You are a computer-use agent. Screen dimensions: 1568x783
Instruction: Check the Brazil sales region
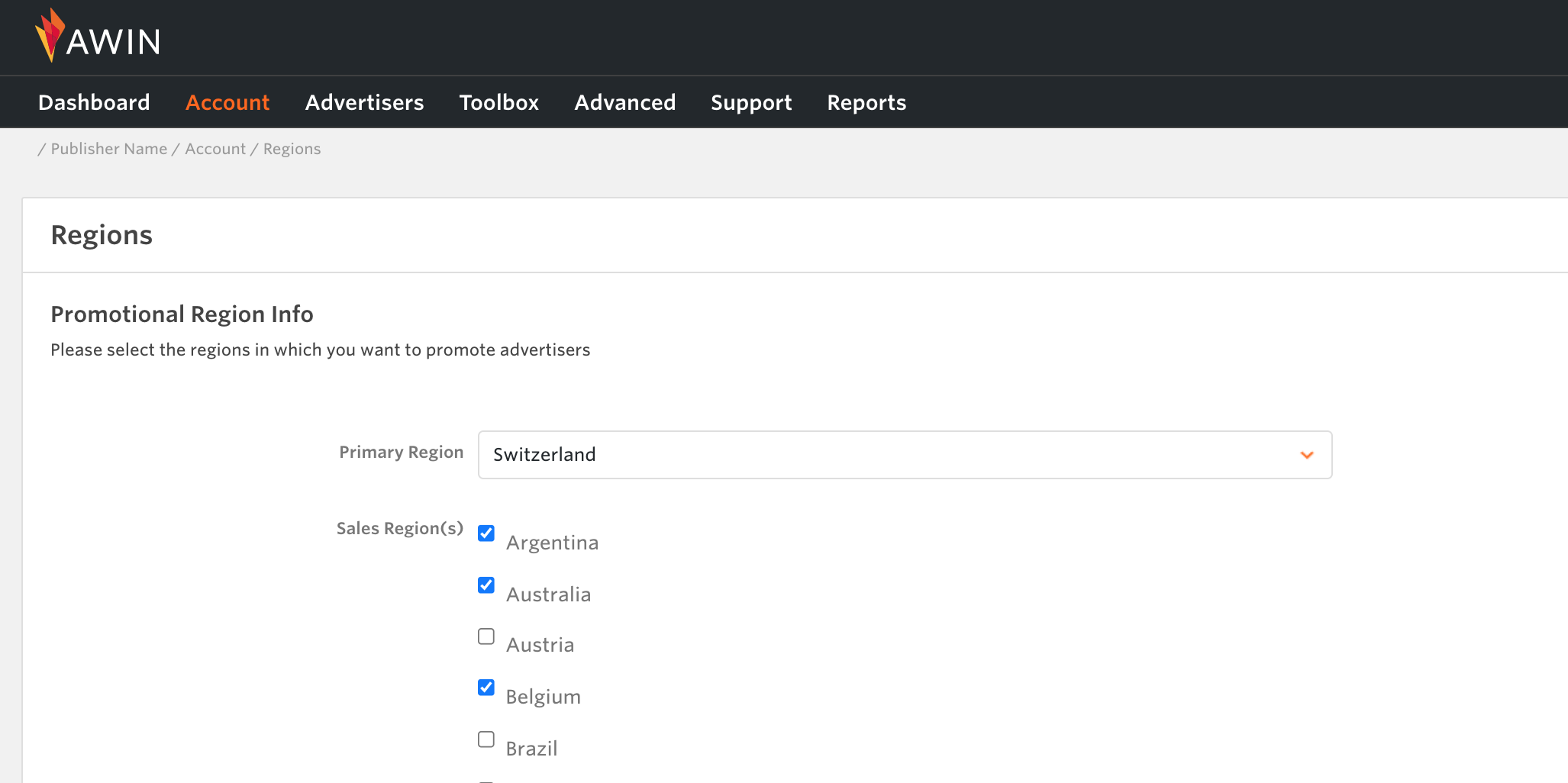point(486,739)
